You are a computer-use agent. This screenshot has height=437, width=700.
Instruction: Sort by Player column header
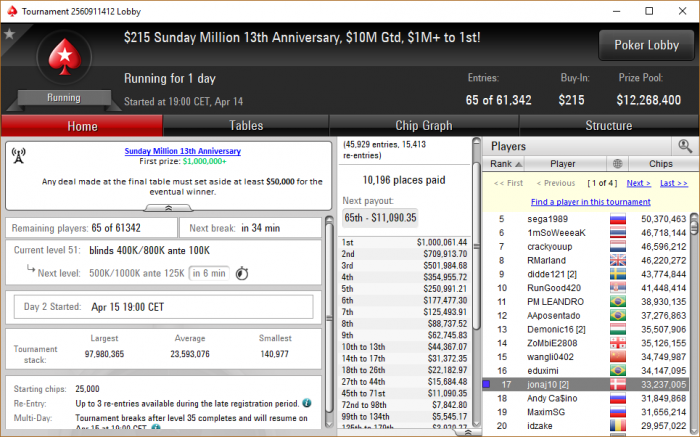coord(565,164)
